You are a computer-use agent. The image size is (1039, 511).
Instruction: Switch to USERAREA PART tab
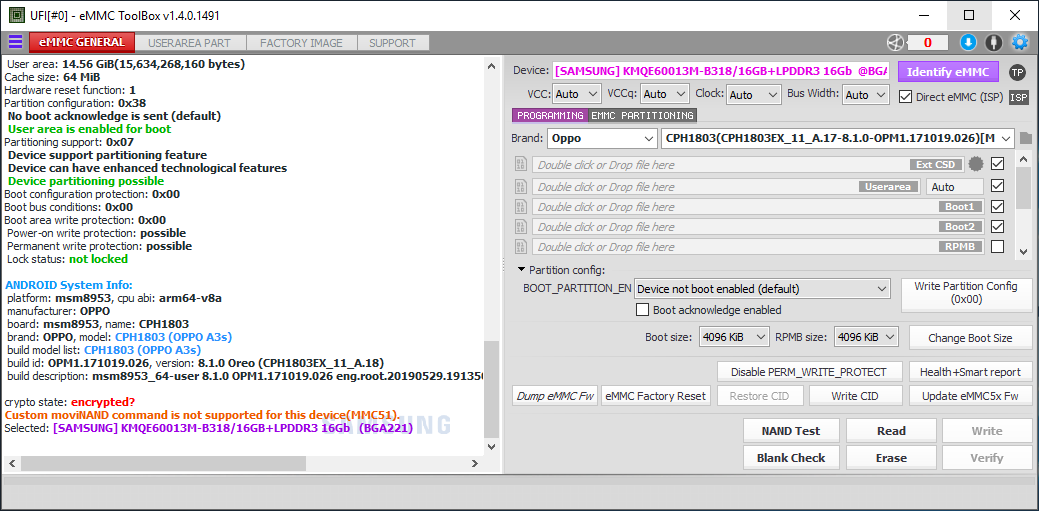tap(190, 43)
